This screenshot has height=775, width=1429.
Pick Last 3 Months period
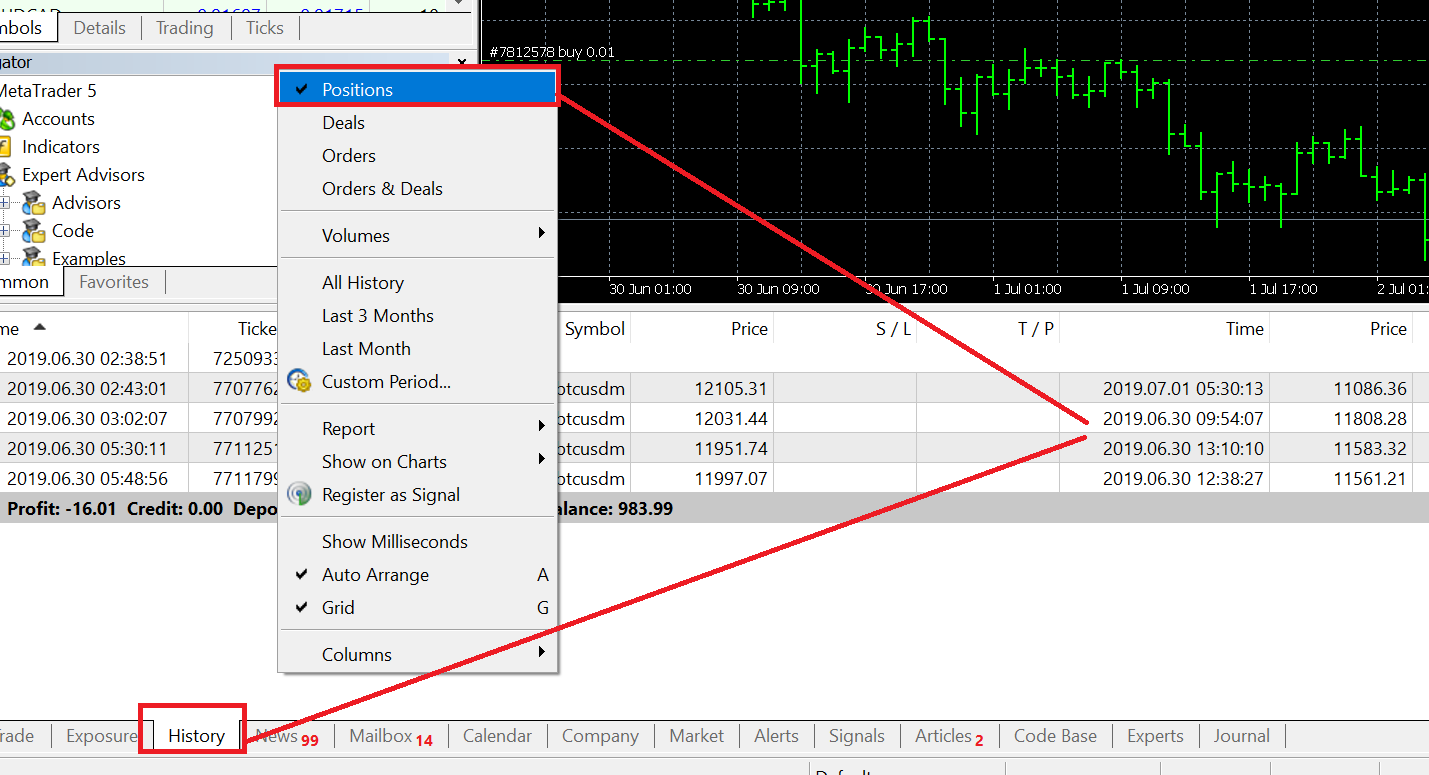tap(417, 315)
